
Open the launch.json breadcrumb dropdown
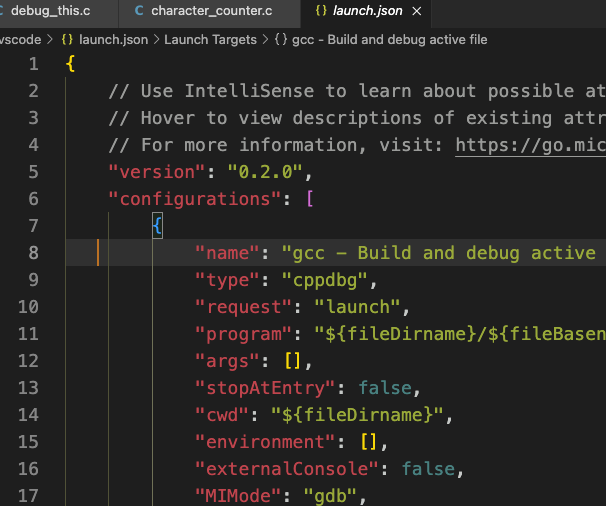114,39
